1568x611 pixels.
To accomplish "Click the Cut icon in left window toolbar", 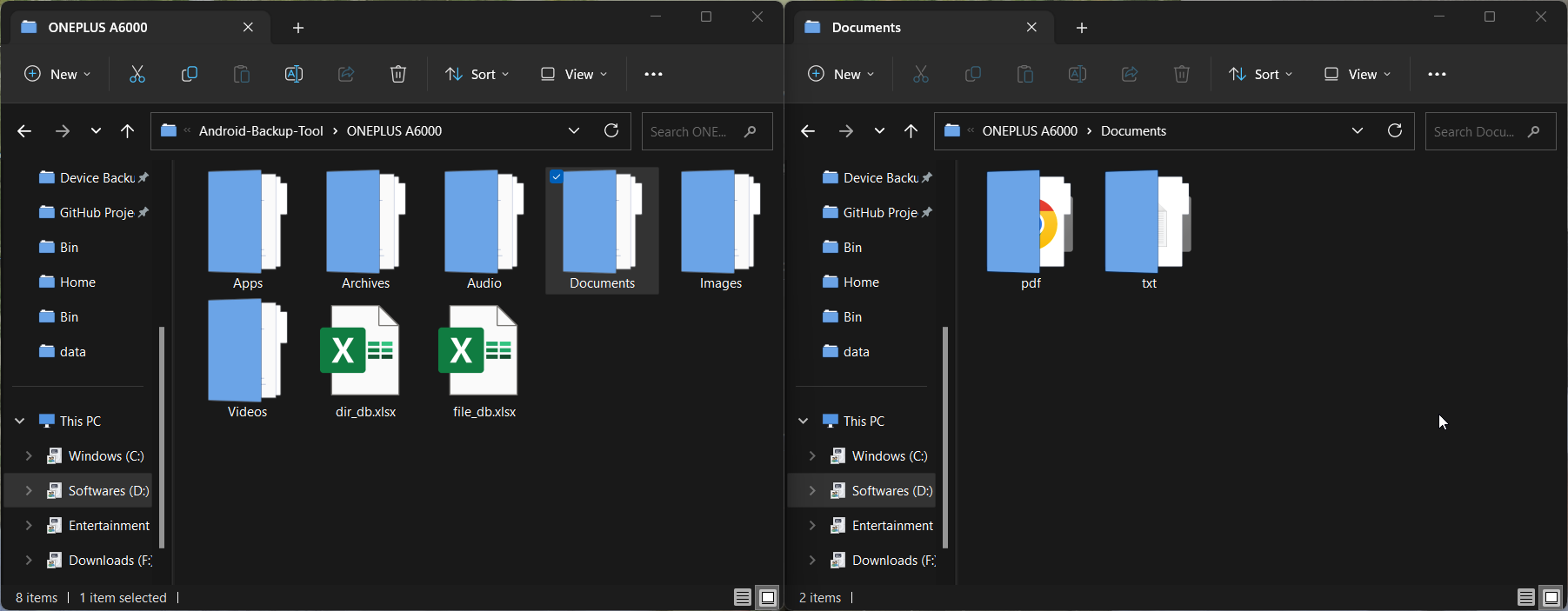I will pos(137,75).
